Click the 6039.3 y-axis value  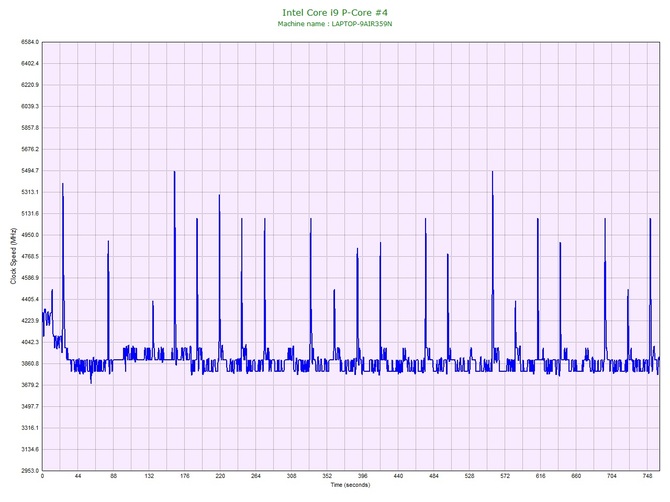[30, 106]
